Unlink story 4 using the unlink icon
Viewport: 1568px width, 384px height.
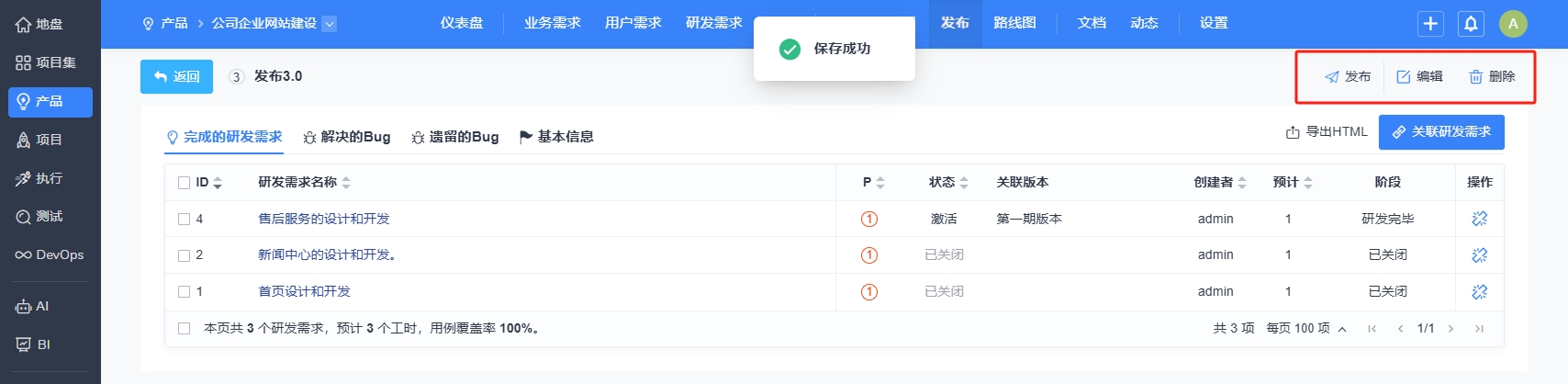[1479, 219]
